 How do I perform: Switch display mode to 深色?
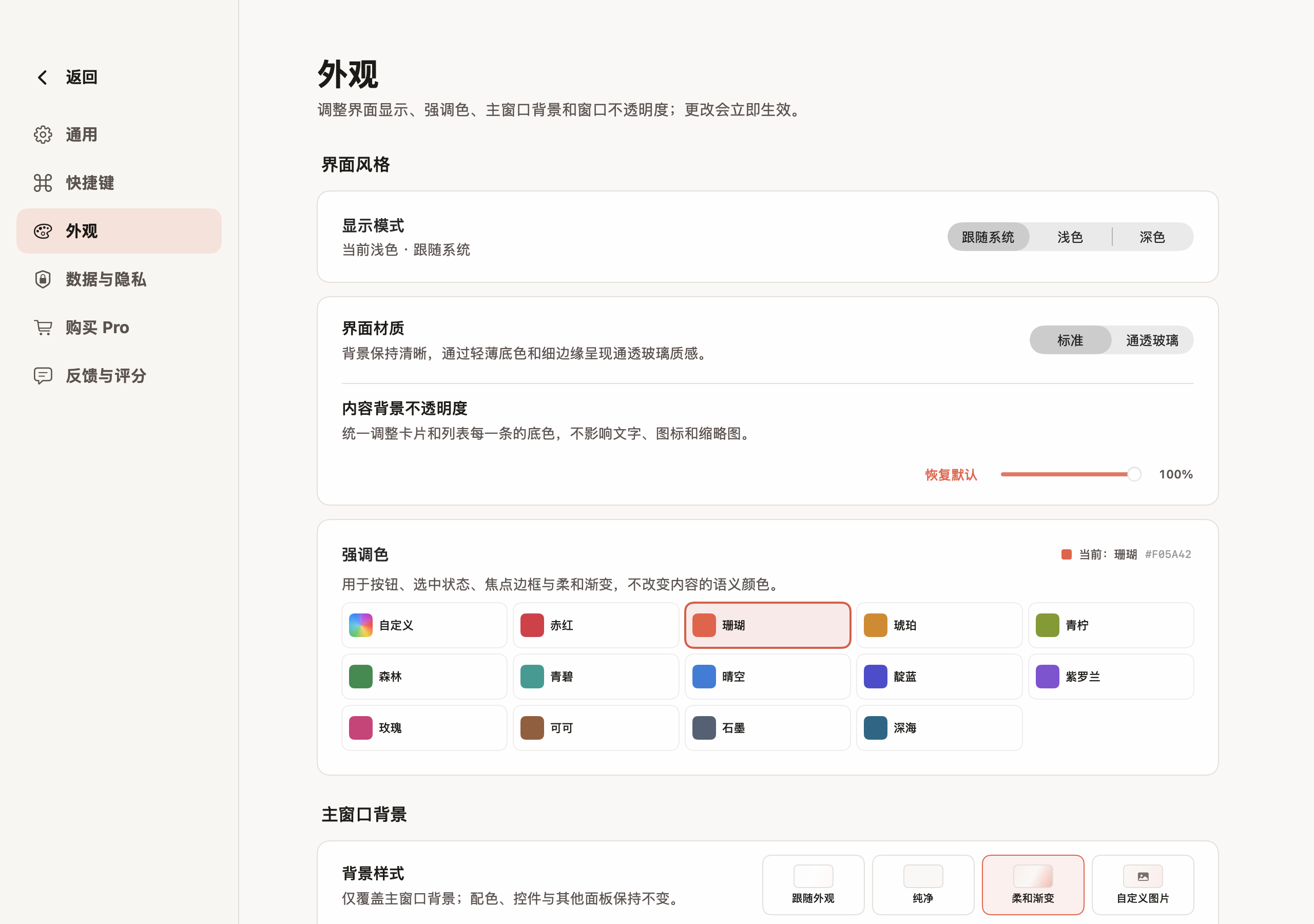pos(1152,237)
